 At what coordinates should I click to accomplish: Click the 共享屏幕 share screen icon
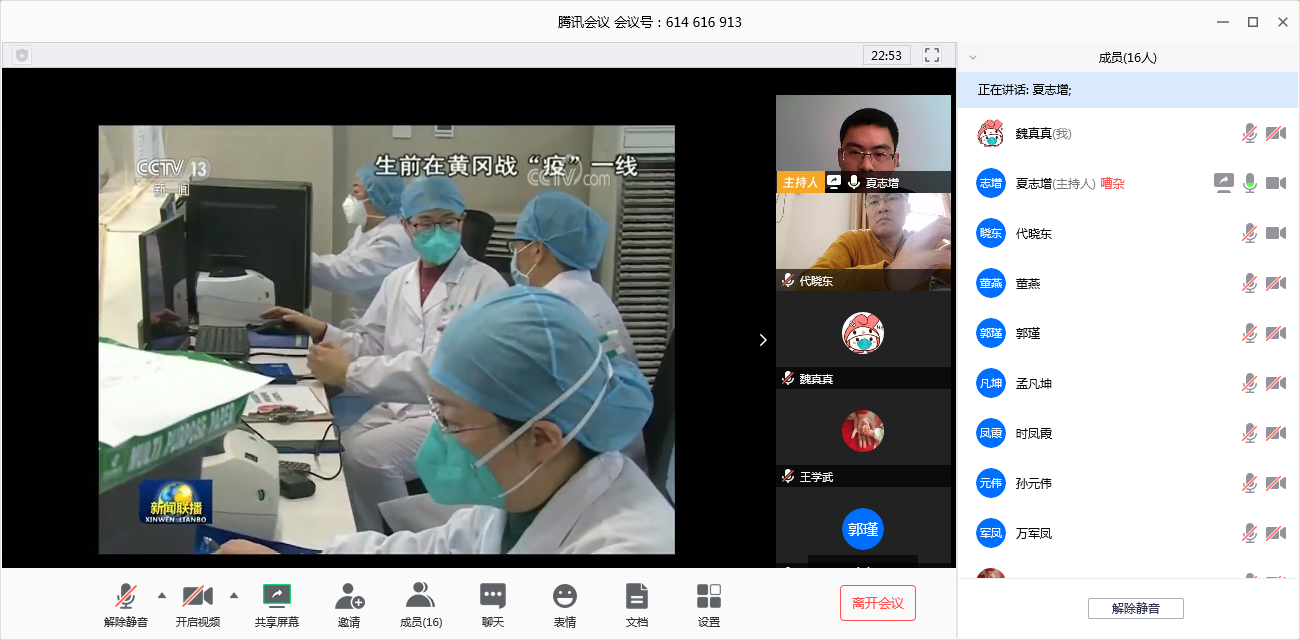point(276,597)
